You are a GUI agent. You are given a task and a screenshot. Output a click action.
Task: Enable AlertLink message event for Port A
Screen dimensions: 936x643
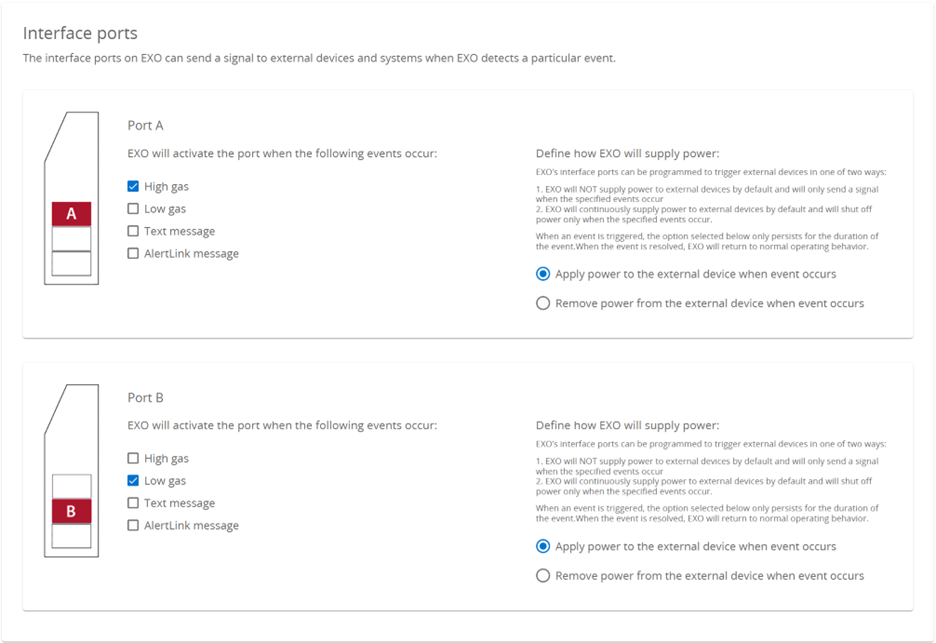133,253
